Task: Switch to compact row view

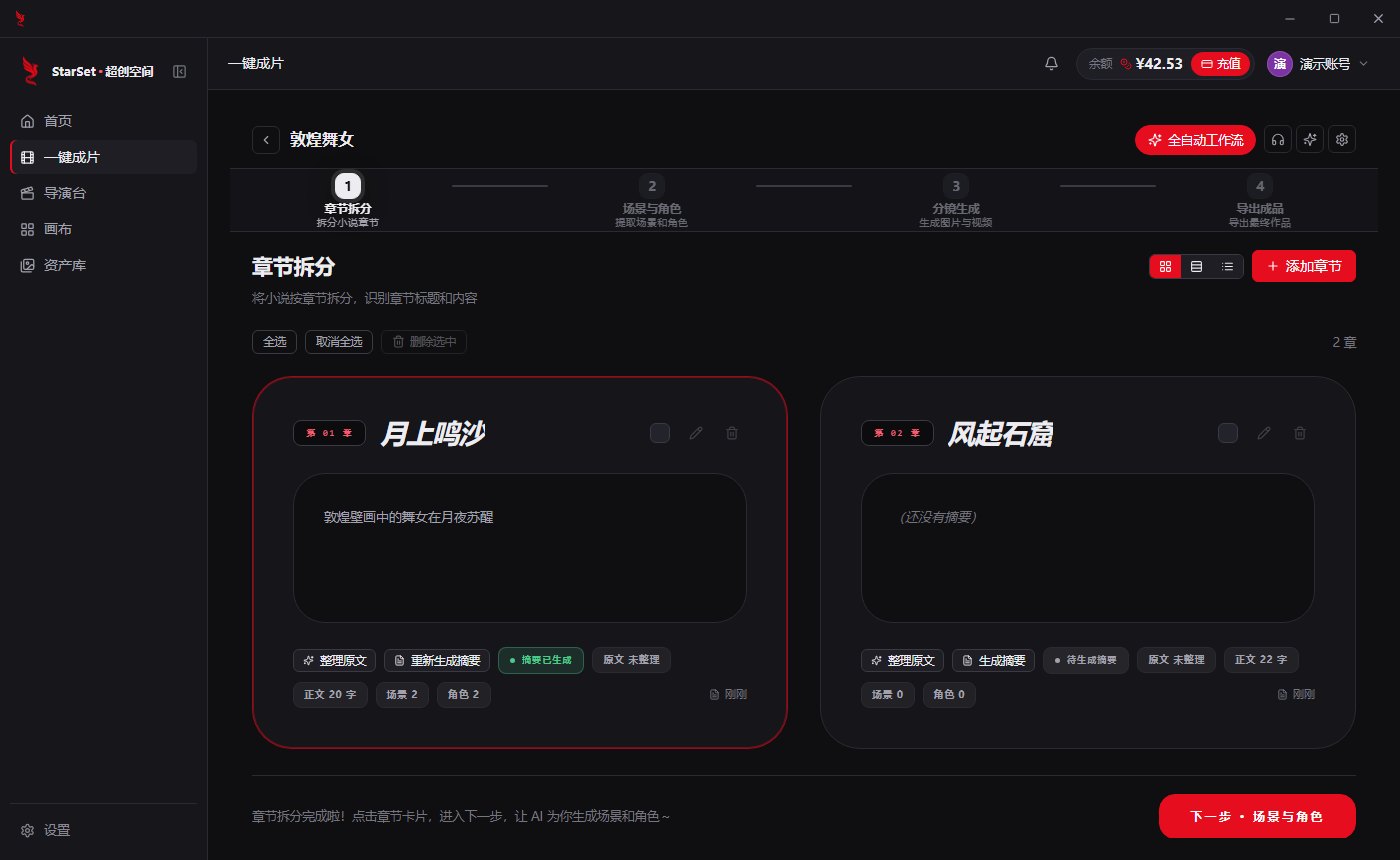Action: coord(1196,266)
